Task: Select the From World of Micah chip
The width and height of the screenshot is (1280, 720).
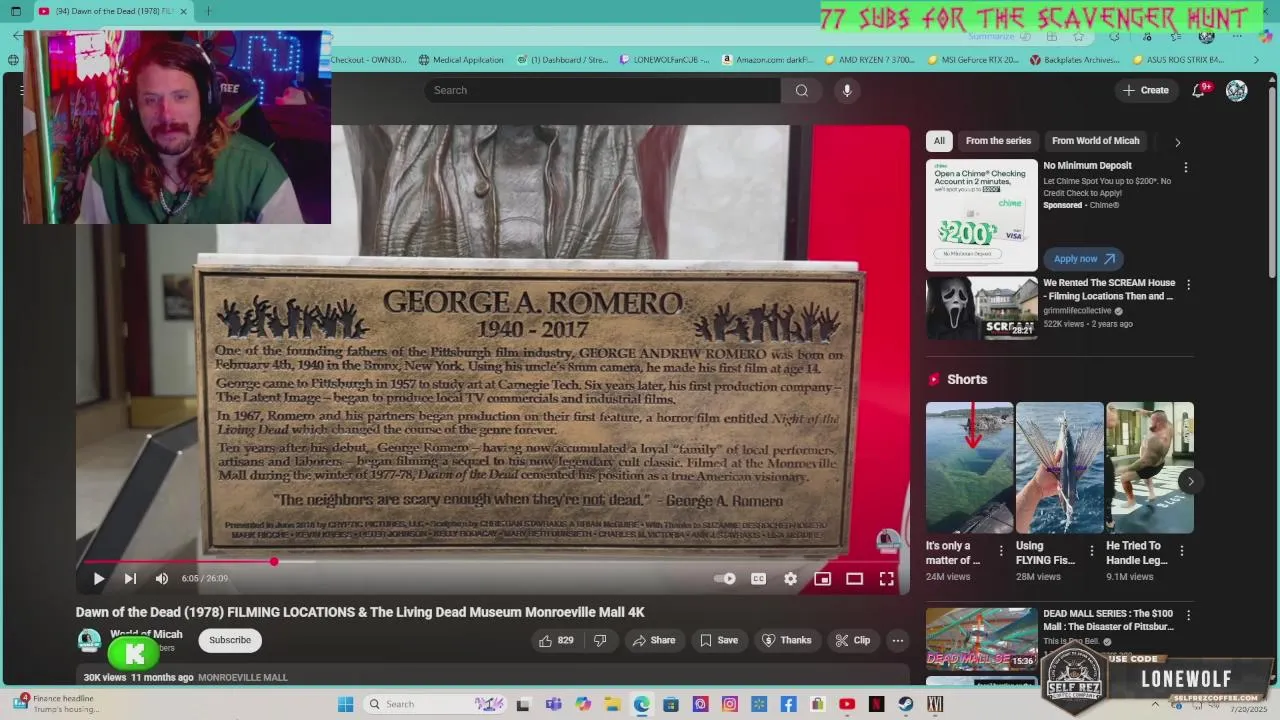Action: (x=1095, y=141)
